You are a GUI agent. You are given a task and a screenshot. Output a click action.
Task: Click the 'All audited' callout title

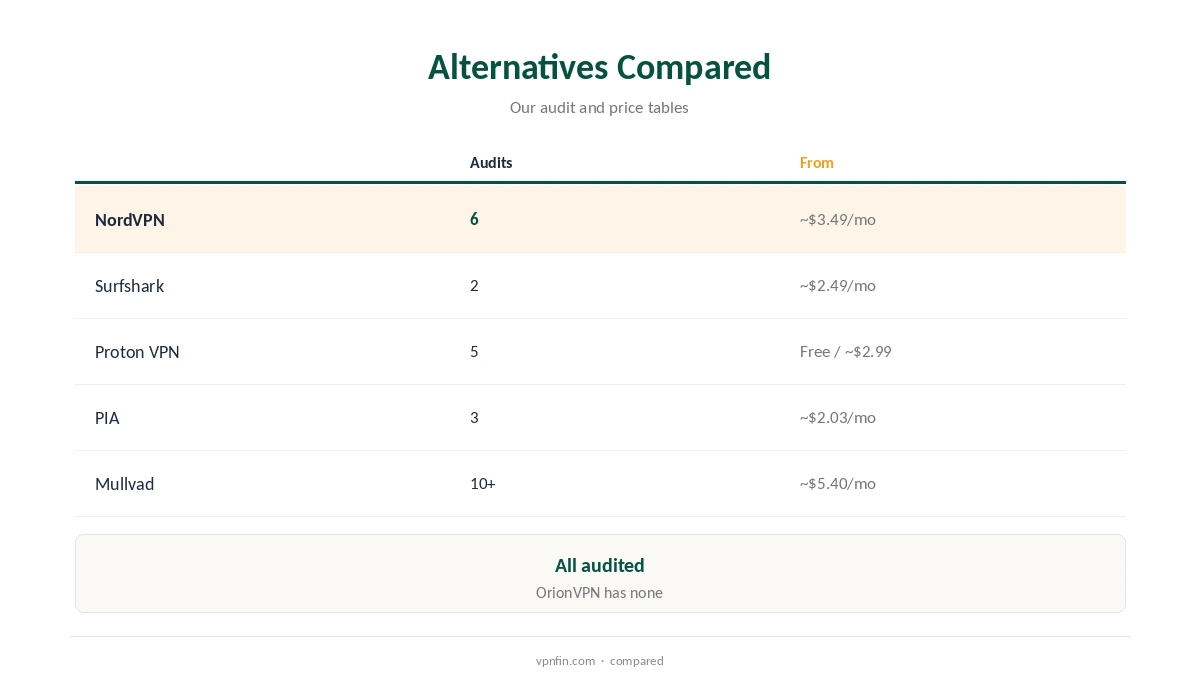pyautogui.click(x=600, y=565)
